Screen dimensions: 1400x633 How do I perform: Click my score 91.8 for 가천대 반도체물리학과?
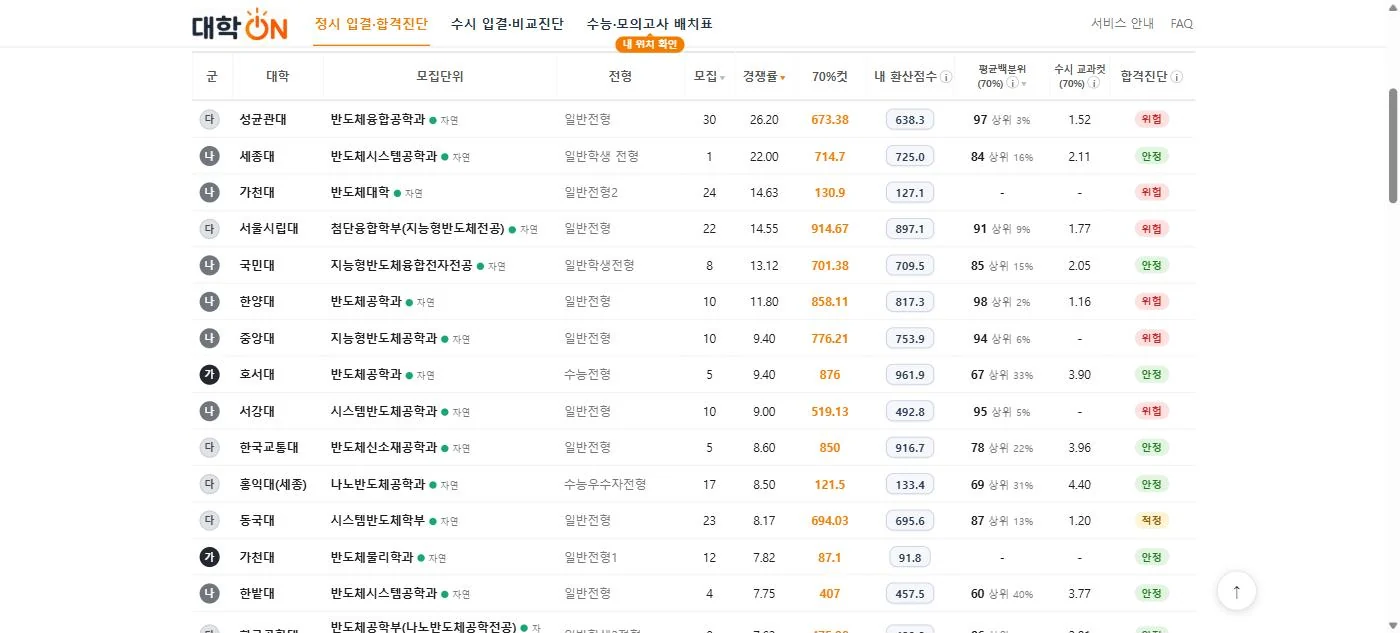point(910,557)
